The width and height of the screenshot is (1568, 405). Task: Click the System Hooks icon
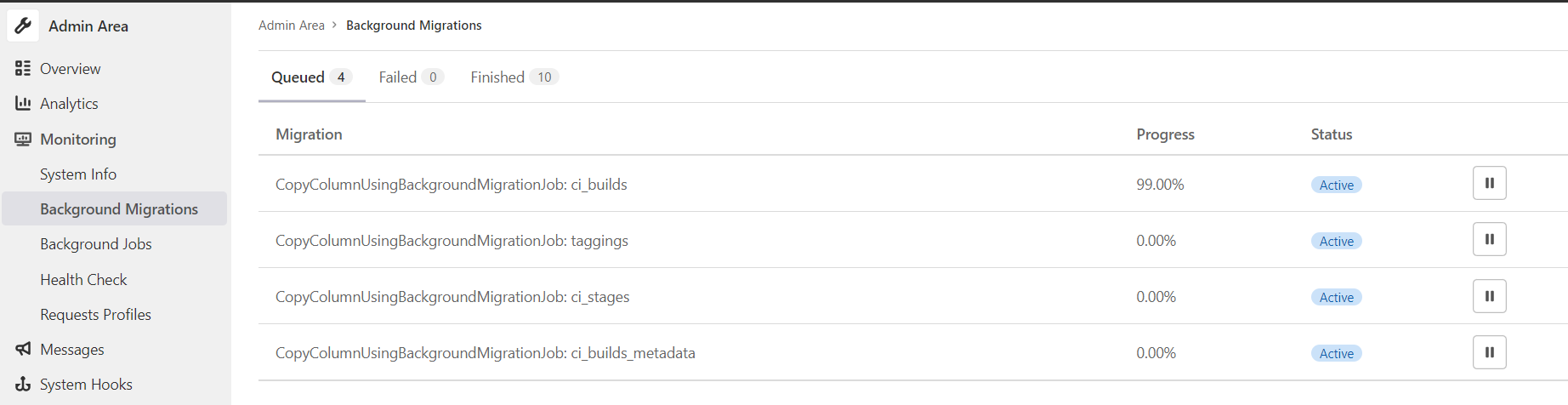coord(23,384)
